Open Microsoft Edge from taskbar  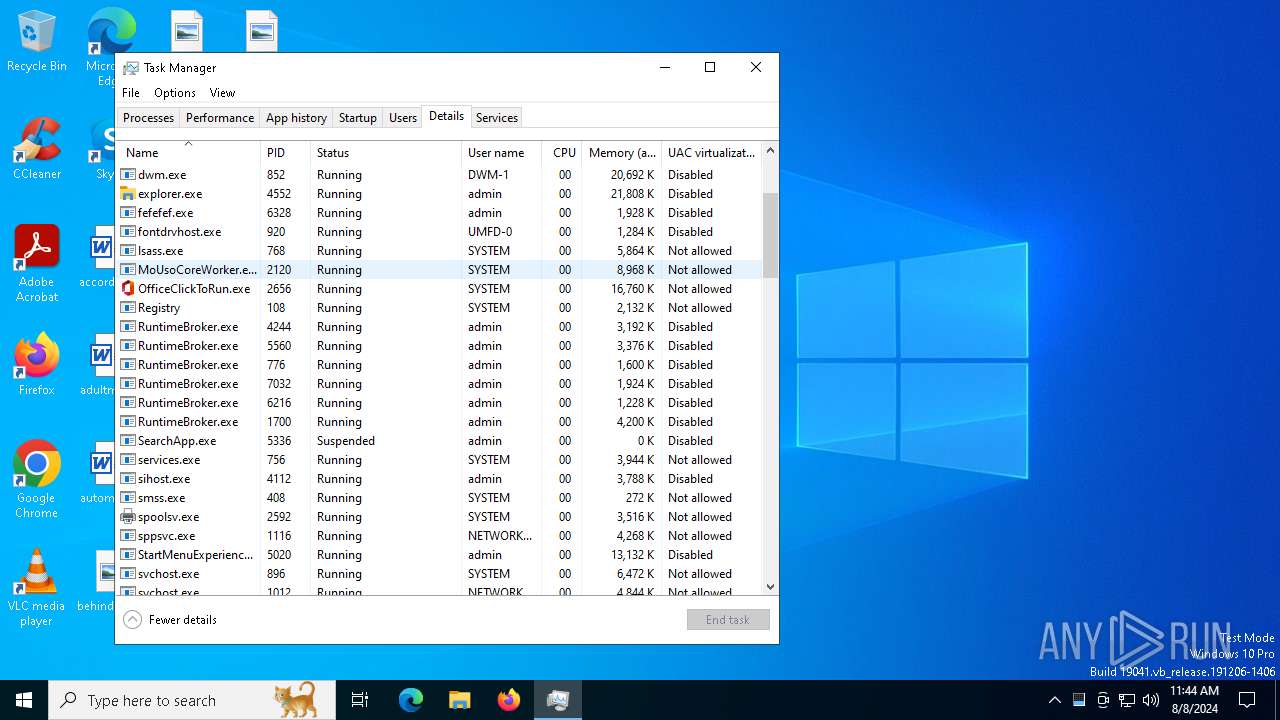(x=411, y=700)
